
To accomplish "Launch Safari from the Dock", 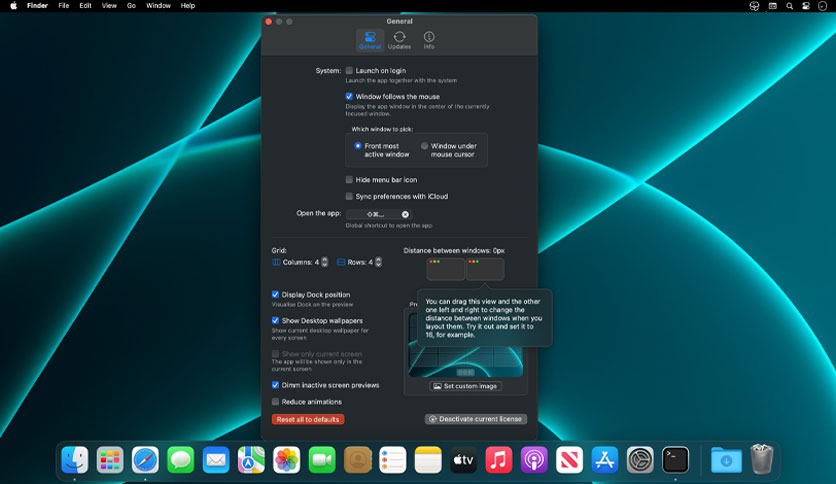I will (145, 459).
